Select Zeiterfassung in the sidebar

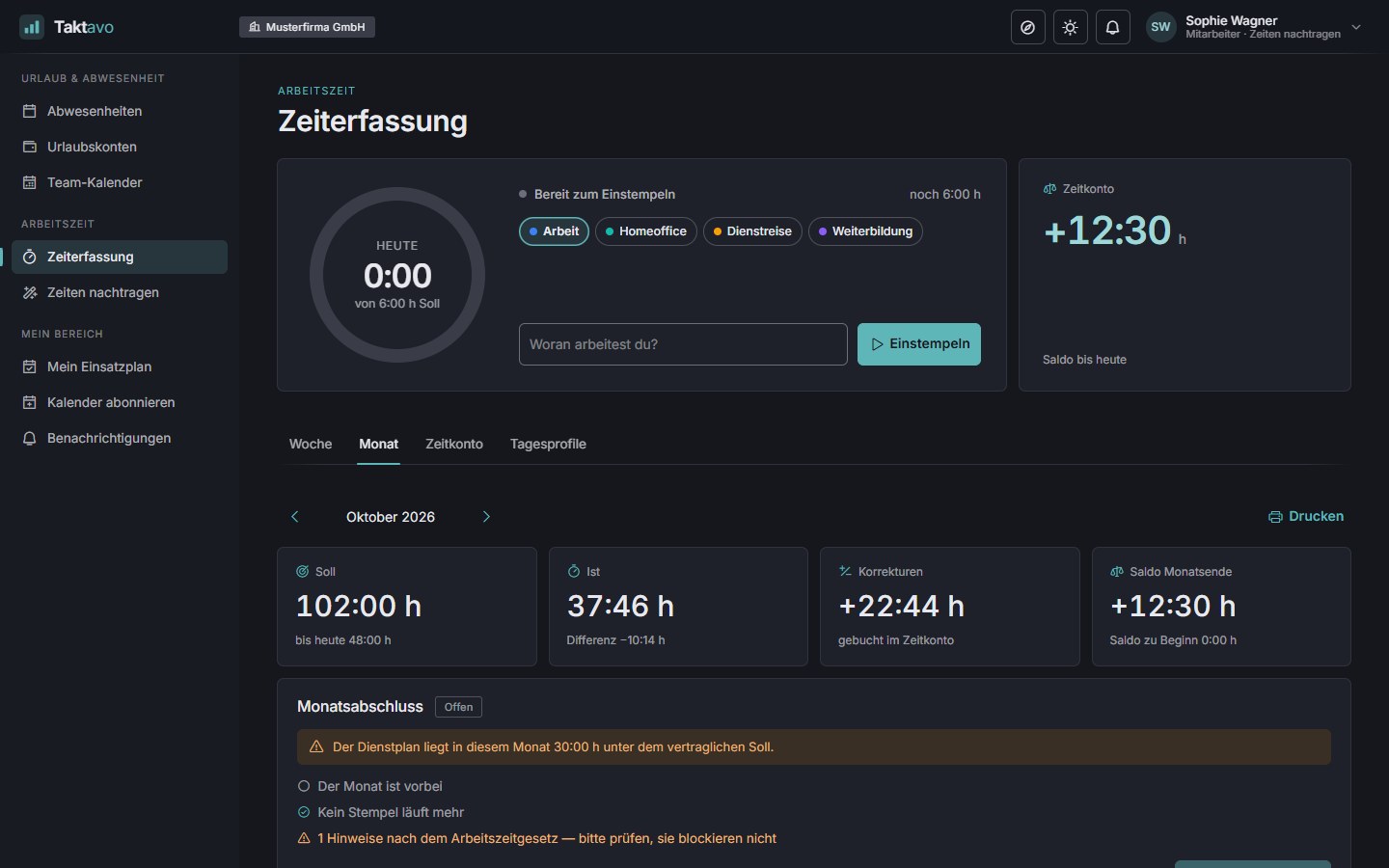click(x=120, y=257)
